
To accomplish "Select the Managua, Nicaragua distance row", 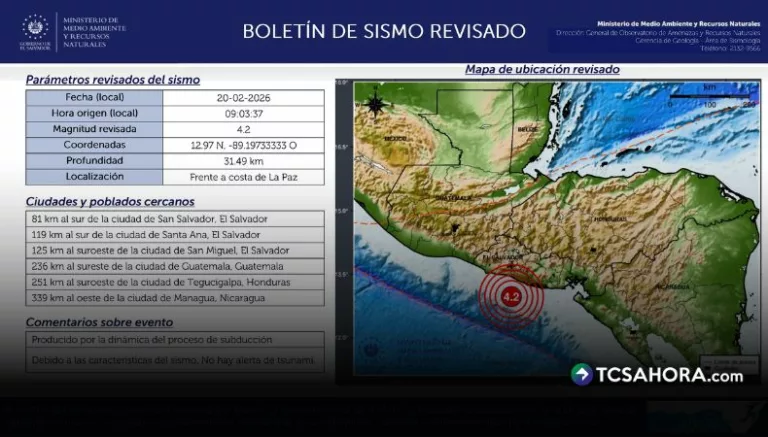I will click(175, 298).
